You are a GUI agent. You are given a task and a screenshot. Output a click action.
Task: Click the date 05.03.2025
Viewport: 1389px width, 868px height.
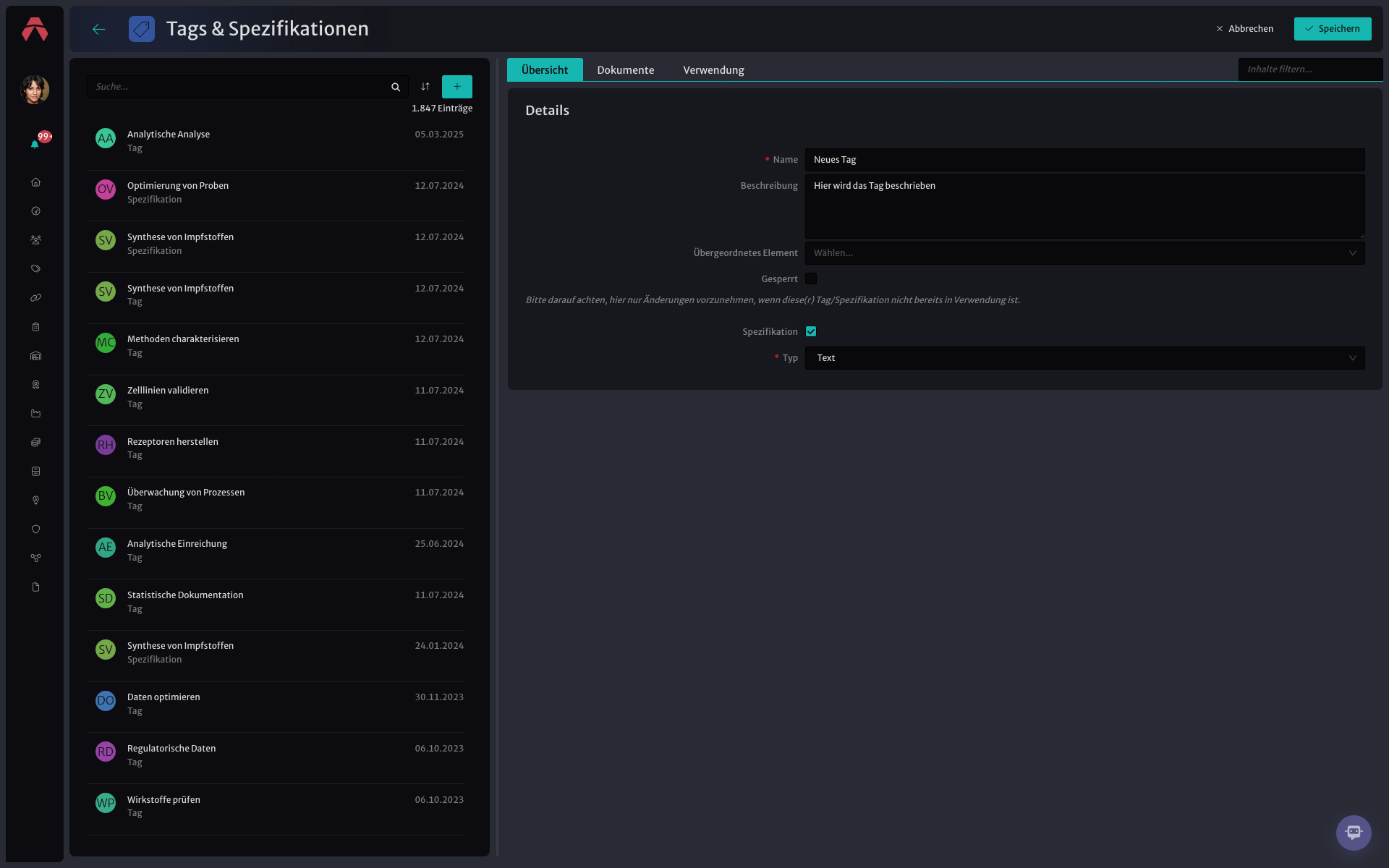coord(439,135)
